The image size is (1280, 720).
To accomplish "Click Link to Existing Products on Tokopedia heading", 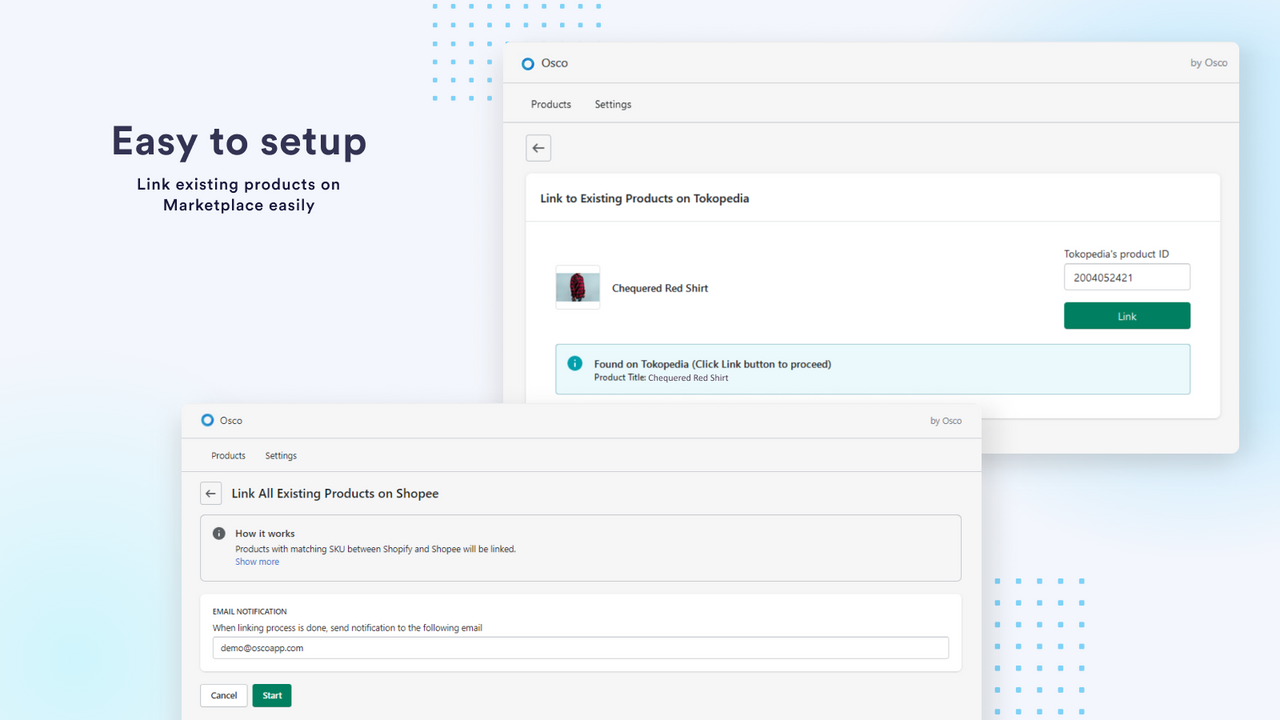I will (645, 198).
